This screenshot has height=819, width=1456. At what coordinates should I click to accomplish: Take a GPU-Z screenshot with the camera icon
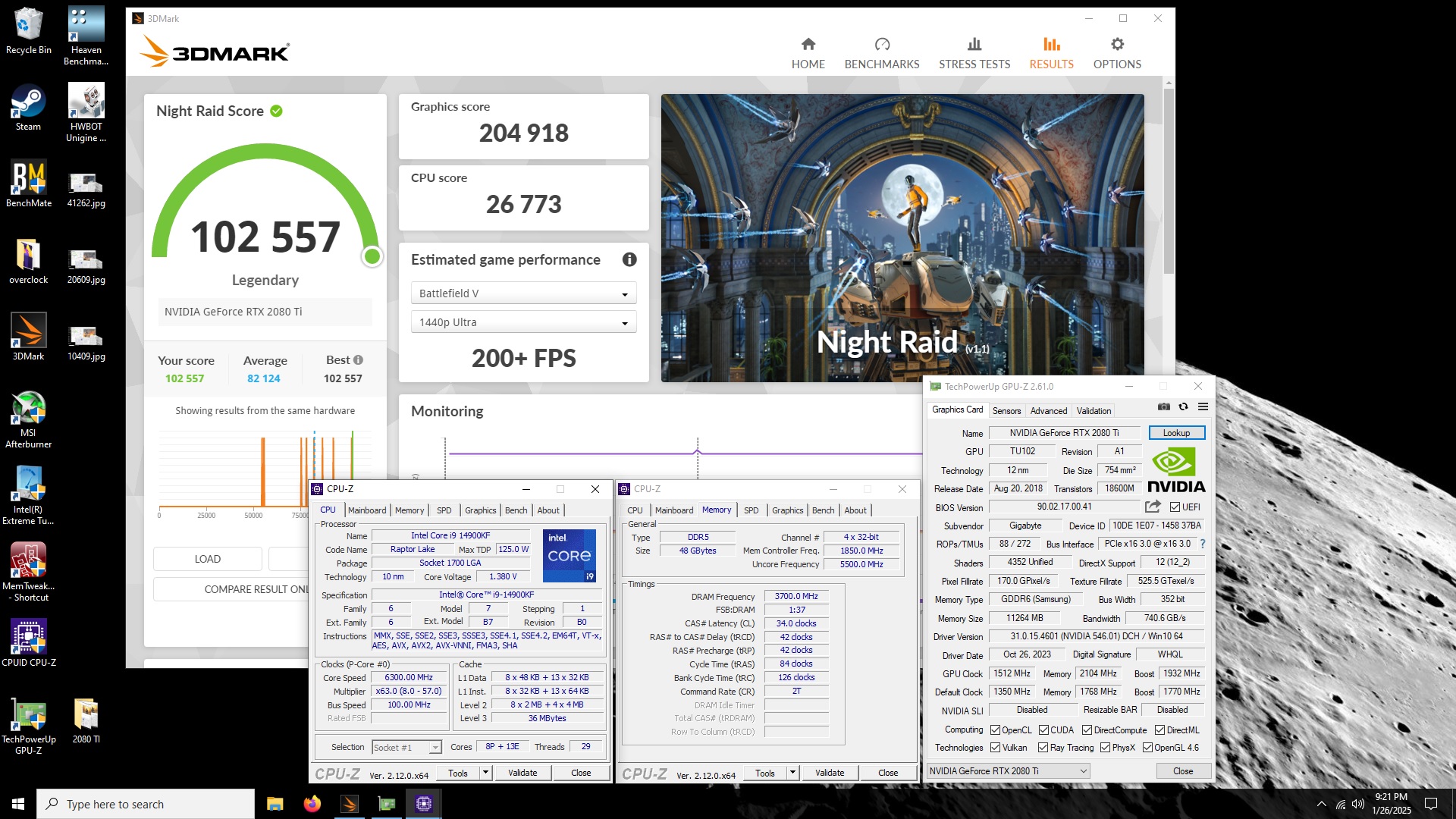[x=1164, y=407]
